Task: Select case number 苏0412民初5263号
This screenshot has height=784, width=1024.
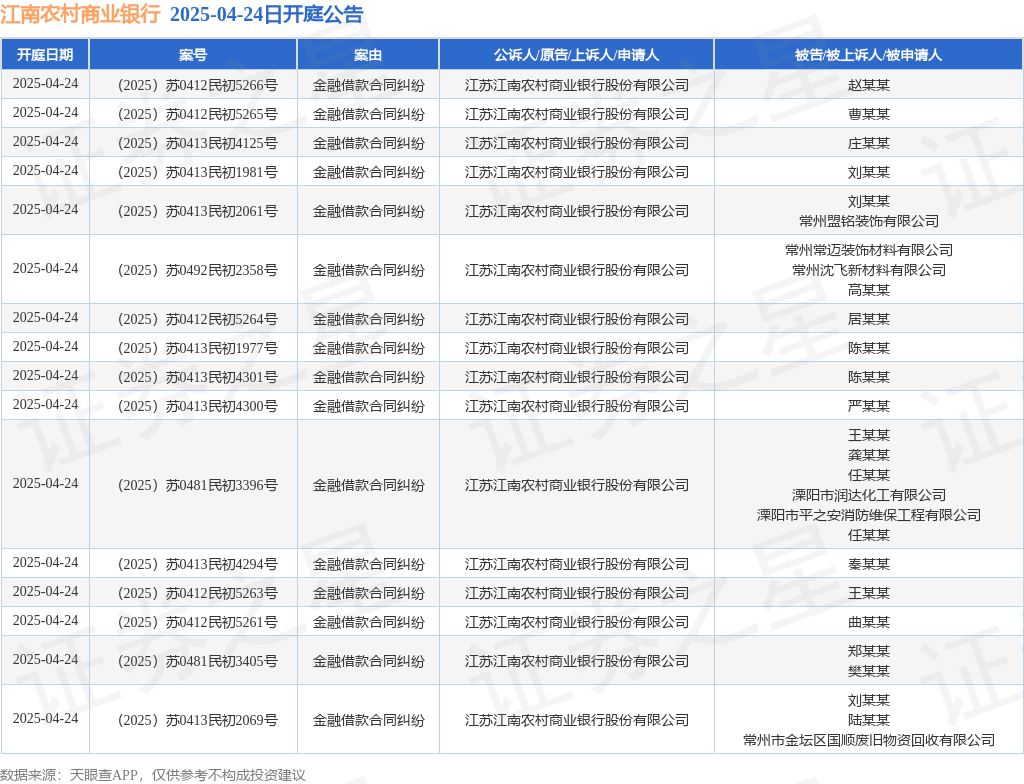Action: click(x=197, y=593)
